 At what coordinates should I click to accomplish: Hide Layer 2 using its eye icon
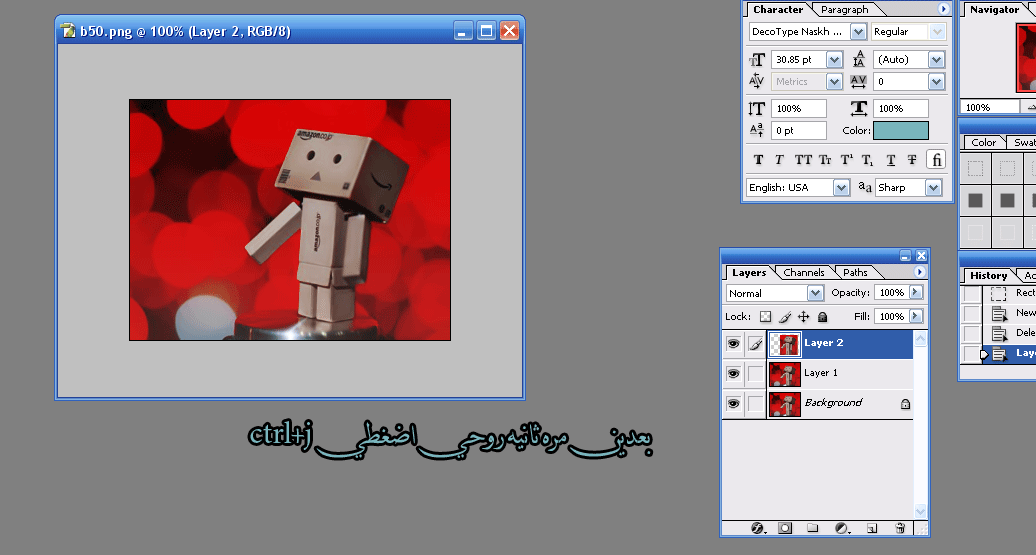tap(733, 343)
